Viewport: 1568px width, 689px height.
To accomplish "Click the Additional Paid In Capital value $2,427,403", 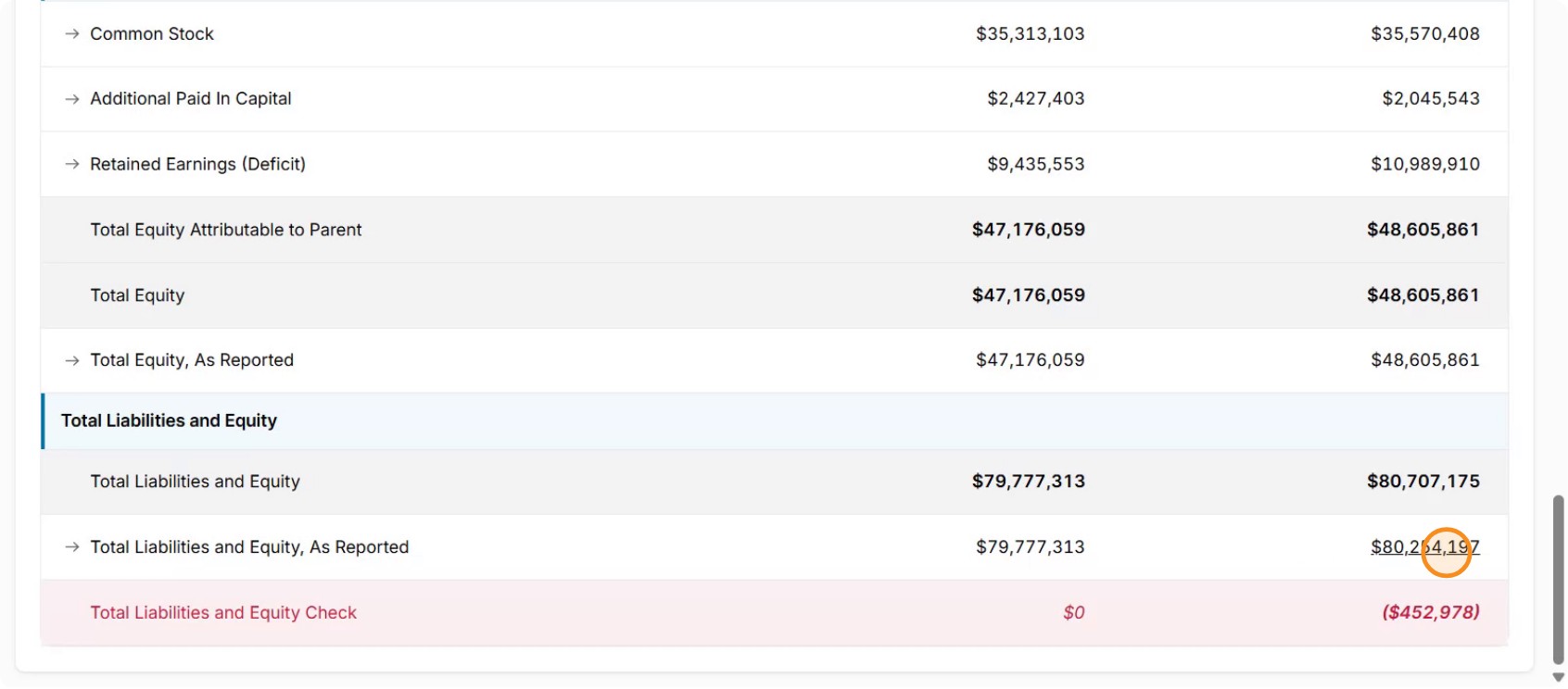I will pyautogui.click(x=1035, y=99).
